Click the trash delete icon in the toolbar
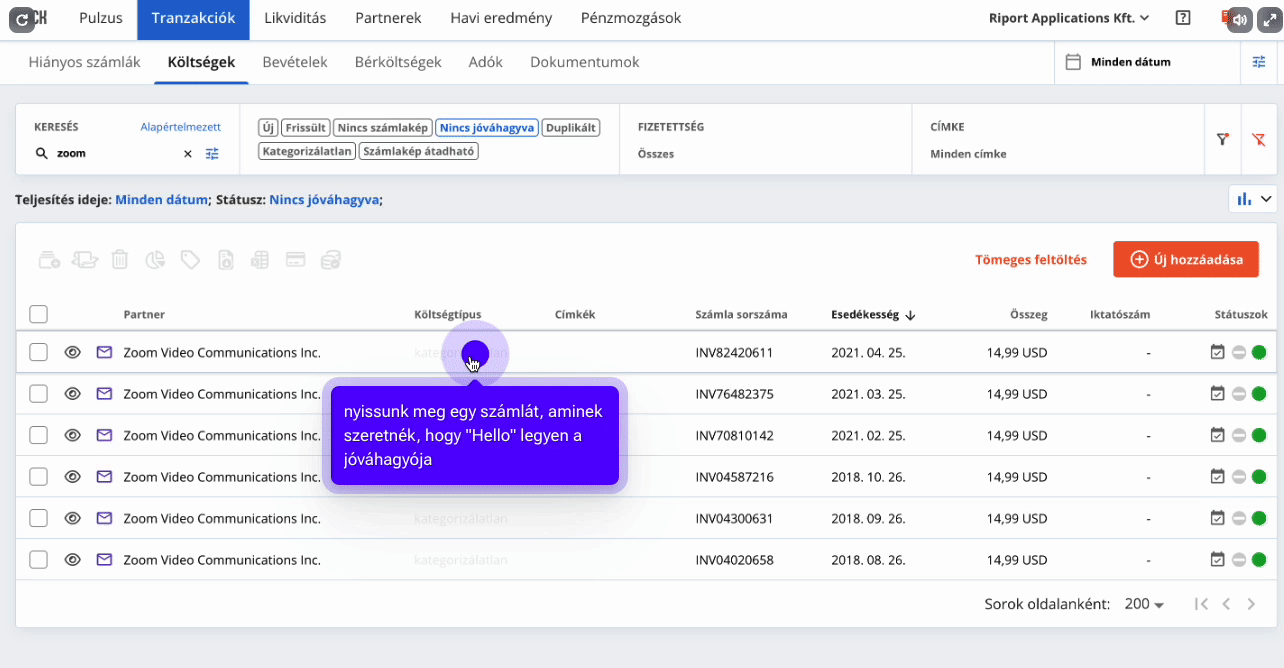This screenshot has height=668, width=1284. pyautogui.click(x=120, y=260)
